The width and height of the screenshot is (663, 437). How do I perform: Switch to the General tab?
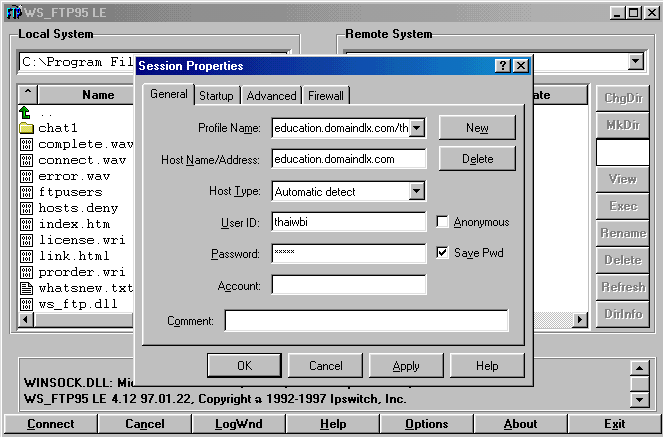pos(168,94)
